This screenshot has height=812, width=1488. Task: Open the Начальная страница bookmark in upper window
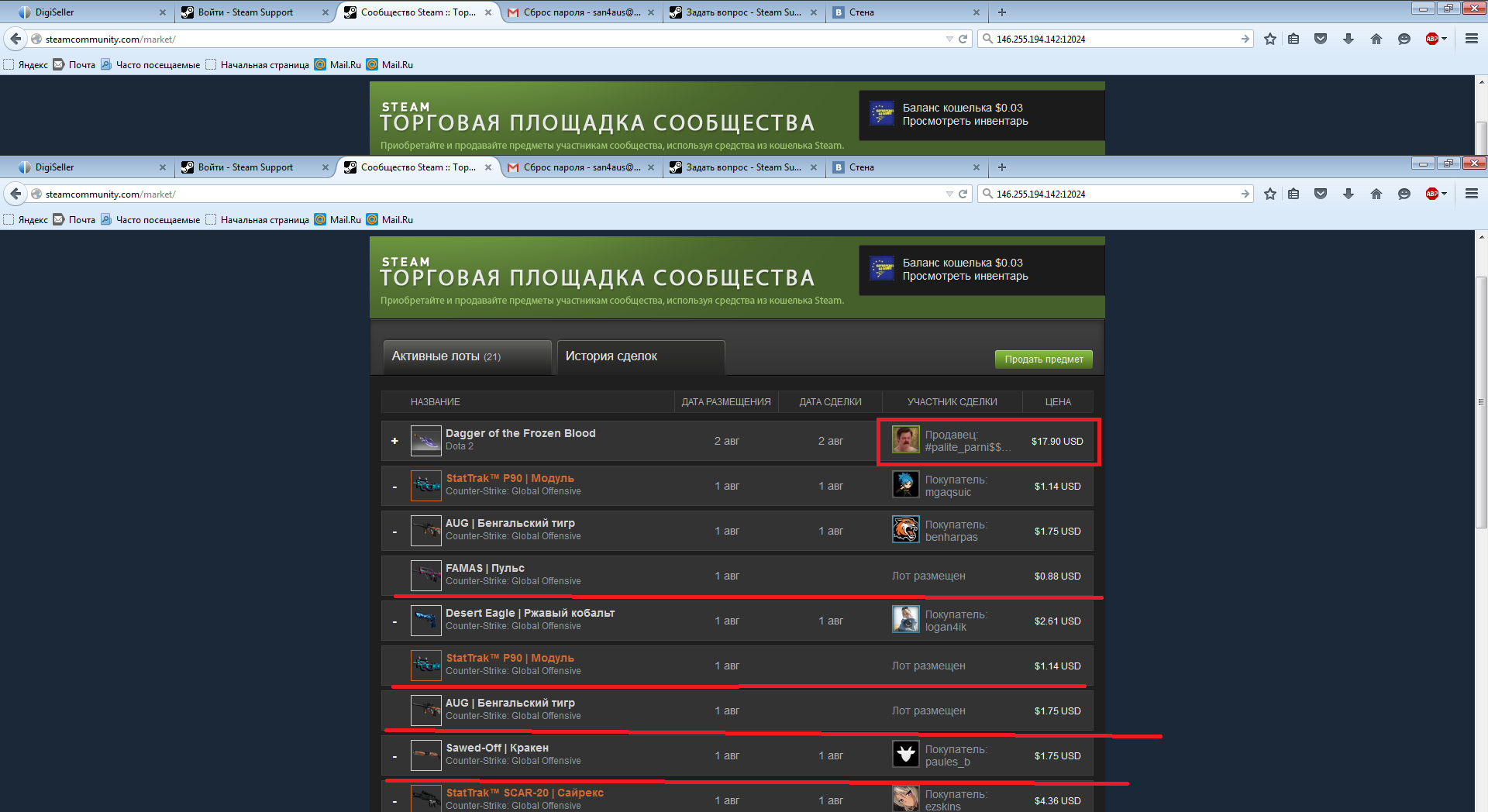[257, 65]
